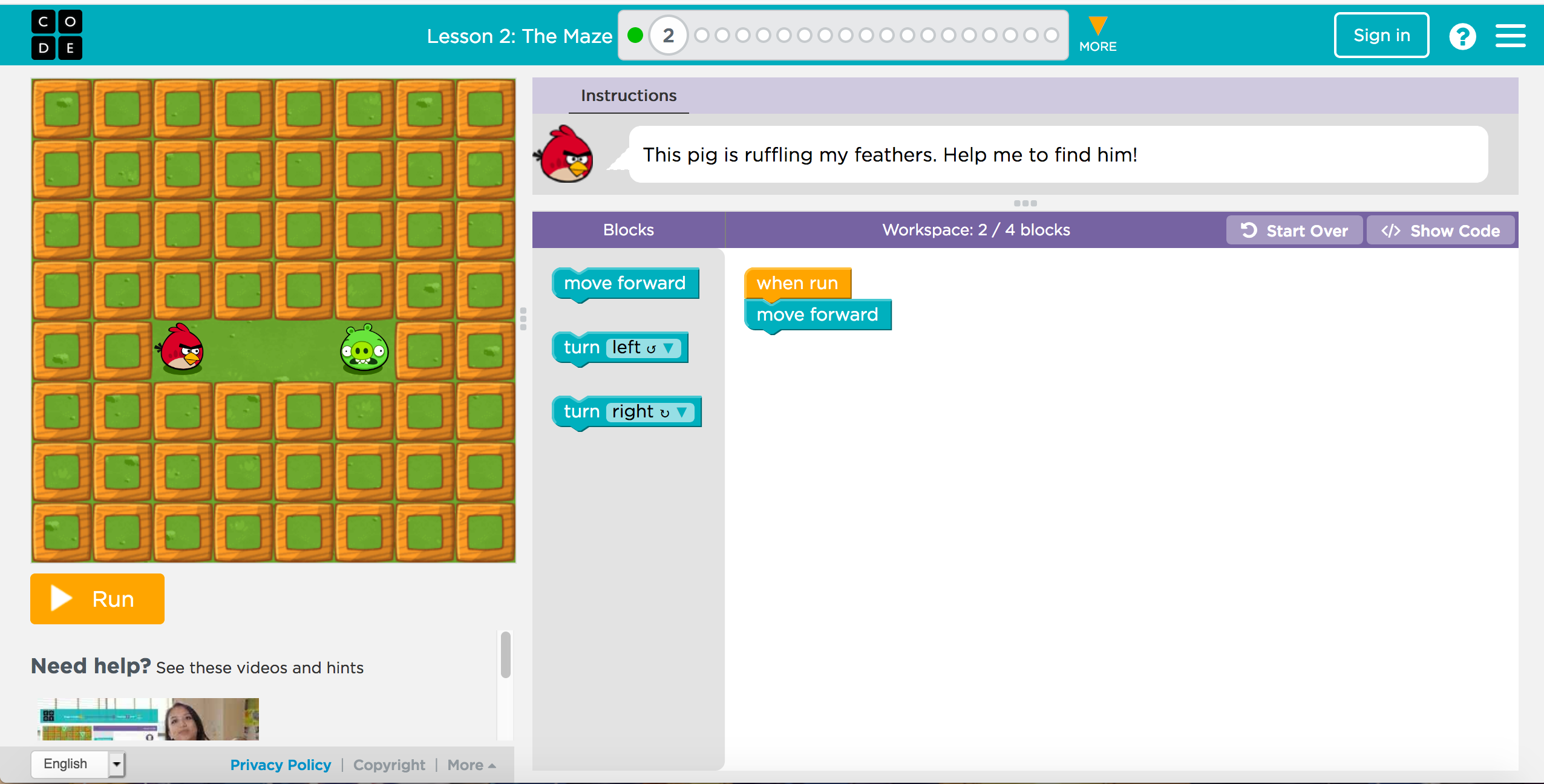This screenshot has width=1544, height=784.
Task: Select the when run block in workspace
Action: [x=798, y=283]
